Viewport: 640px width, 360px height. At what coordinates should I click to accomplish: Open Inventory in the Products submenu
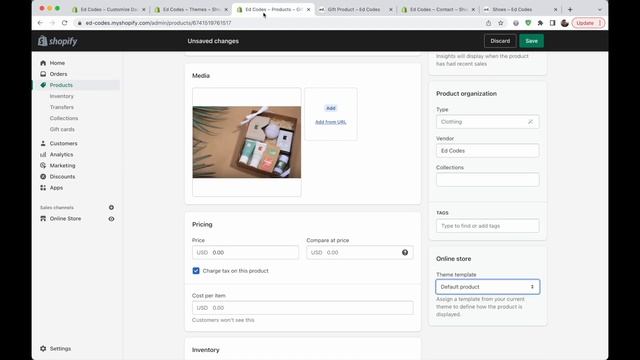coord(62,96)
